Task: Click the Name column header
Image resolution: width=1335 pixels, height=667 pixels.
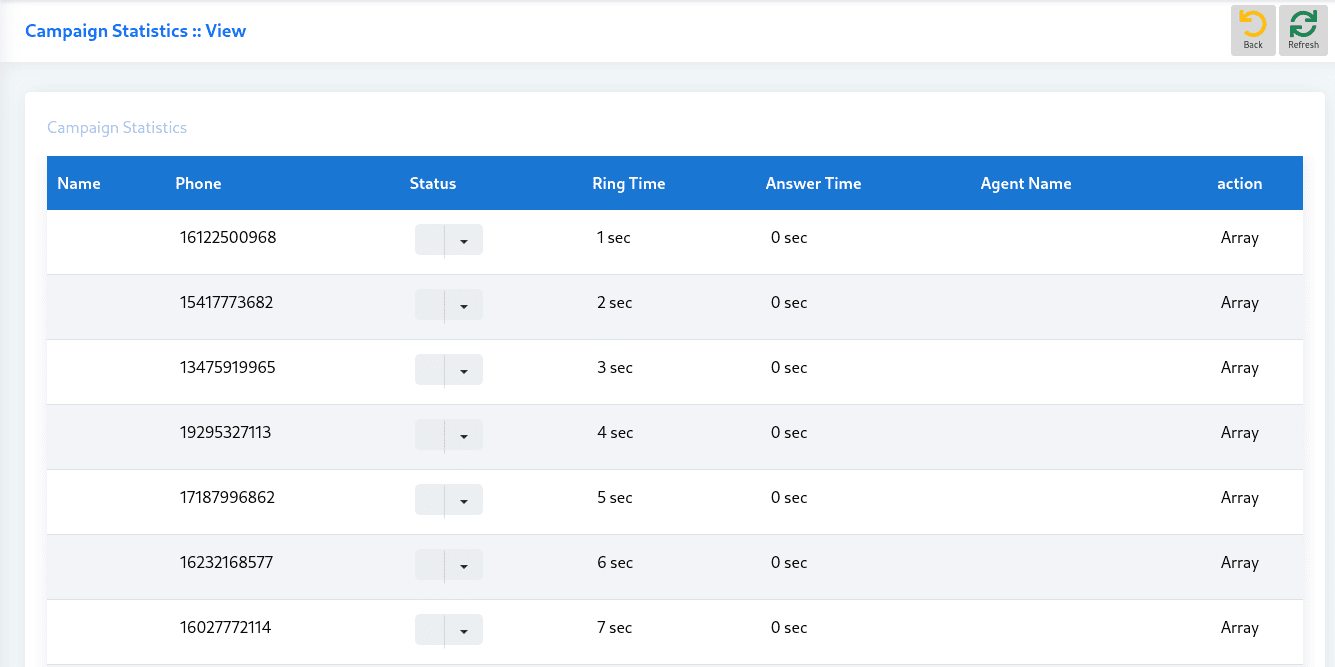Action: click(x=79, y=183)
